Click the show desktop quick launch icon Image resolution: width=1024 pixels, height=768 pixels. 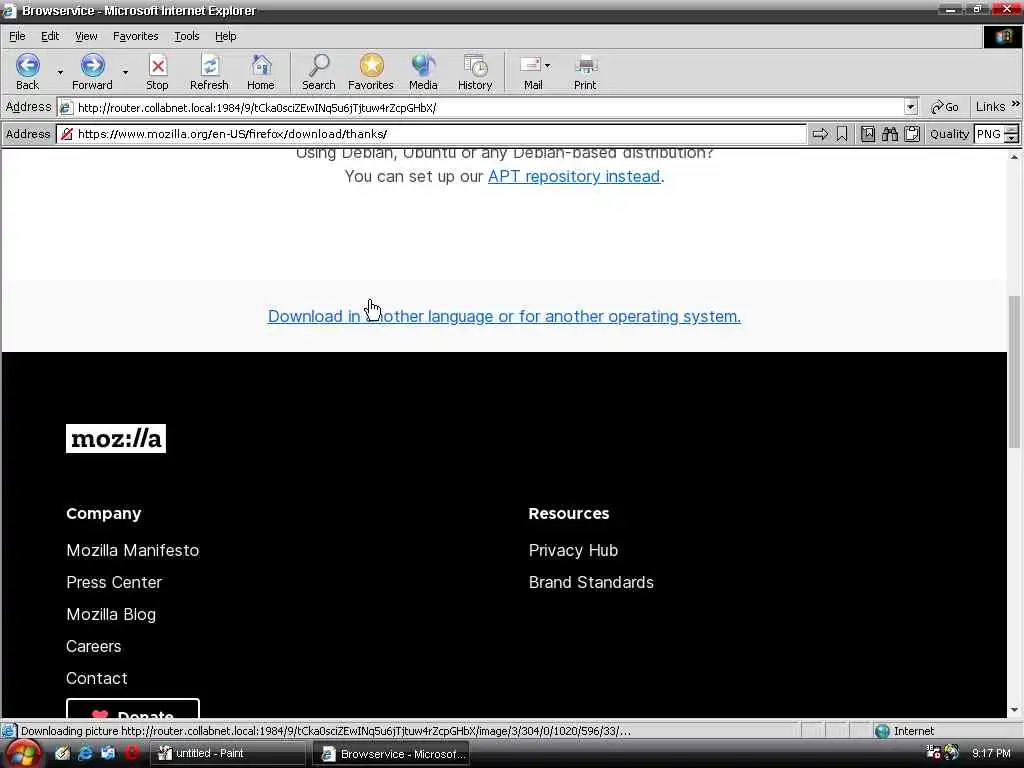62,753
